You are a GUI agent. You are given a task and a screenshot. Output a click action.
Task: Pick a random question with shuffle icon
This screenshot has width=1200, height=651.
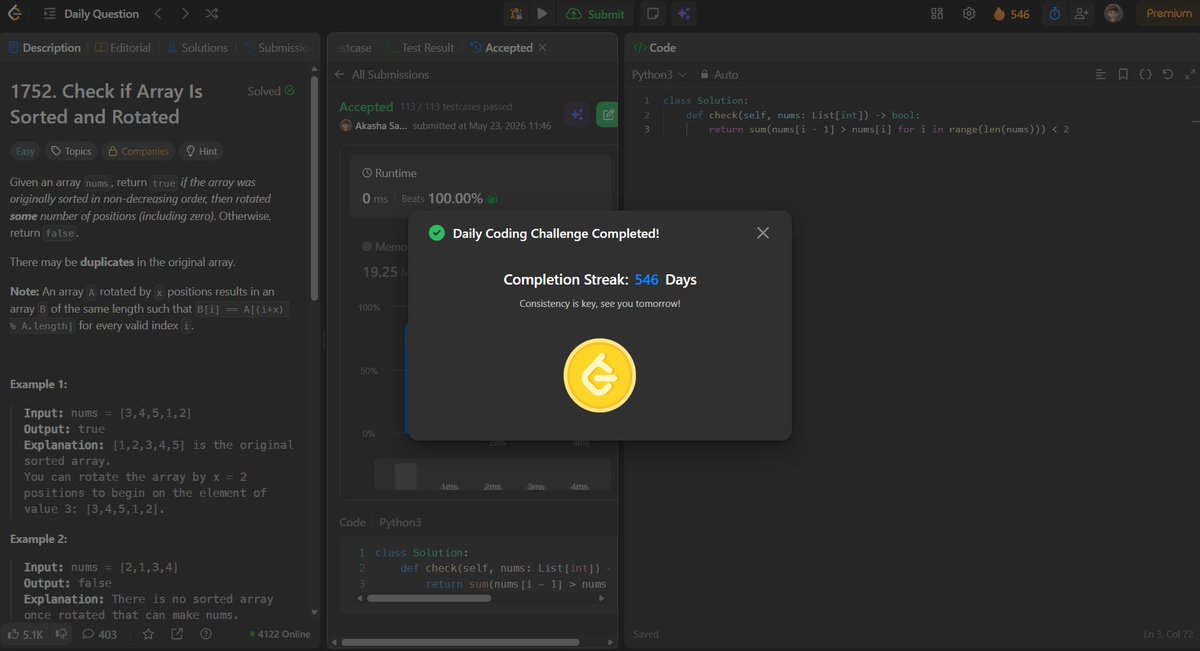coord(212,14)
